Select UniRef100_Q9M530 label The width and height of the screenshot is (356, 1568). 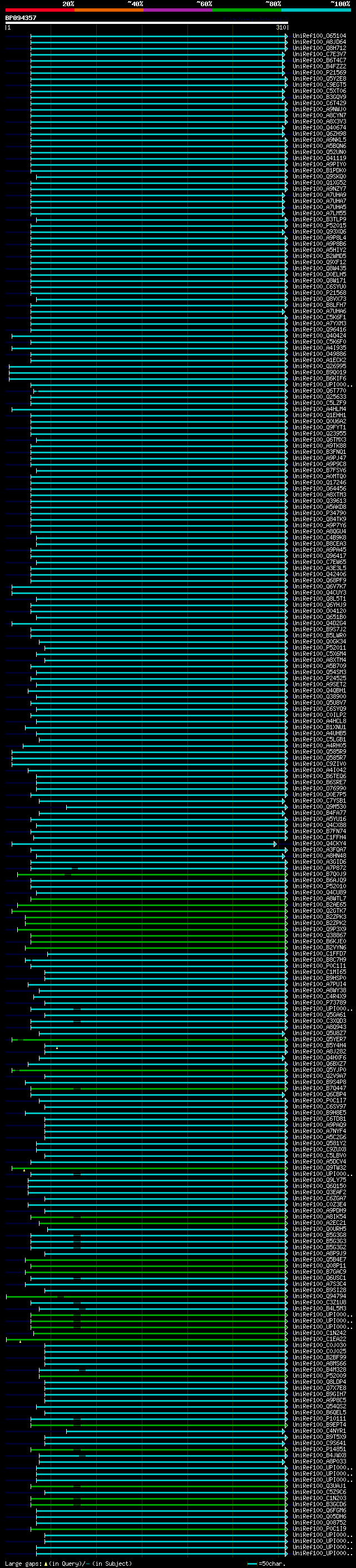pos(319,807)
